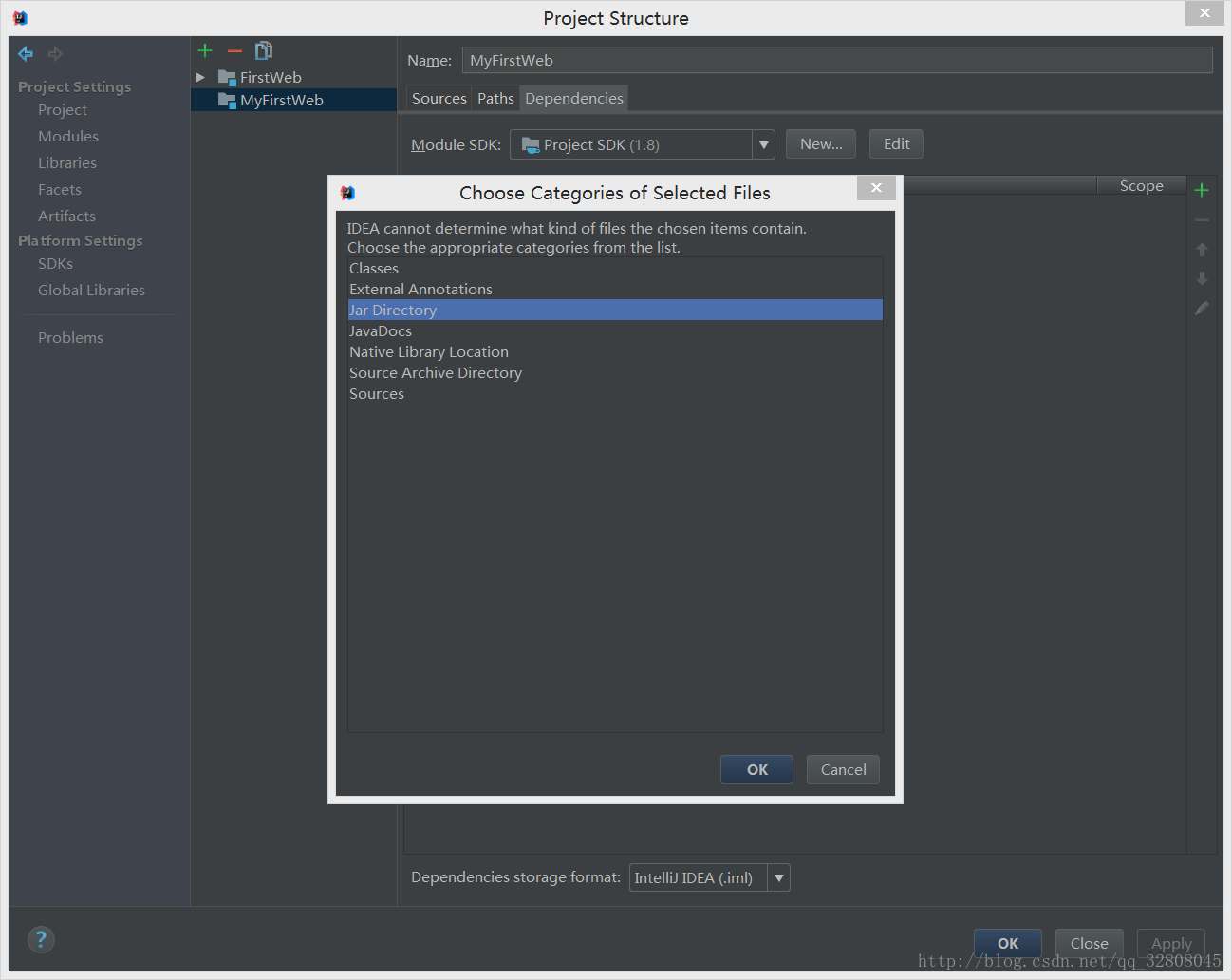The image size is (1232, 980).
Task: Click the Scope column header
Action: point(1141,186)
